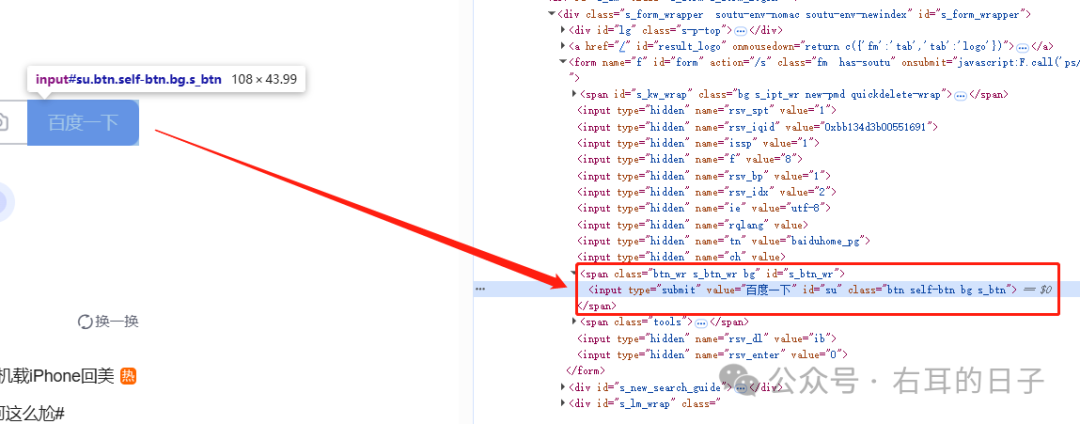
Task: Expand the div id="lg" node
Action: tap(563, 30)
